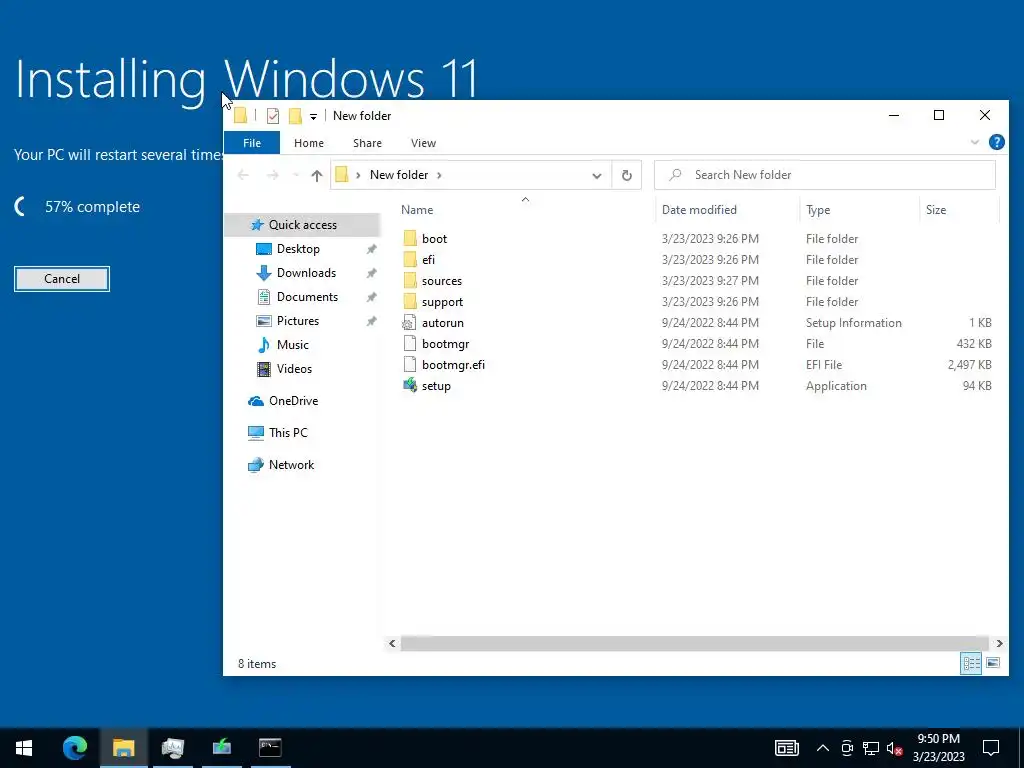Open the boot folder
Image resolution: width=1024 pixels, height=768 pixels.
tap(434, 239)
